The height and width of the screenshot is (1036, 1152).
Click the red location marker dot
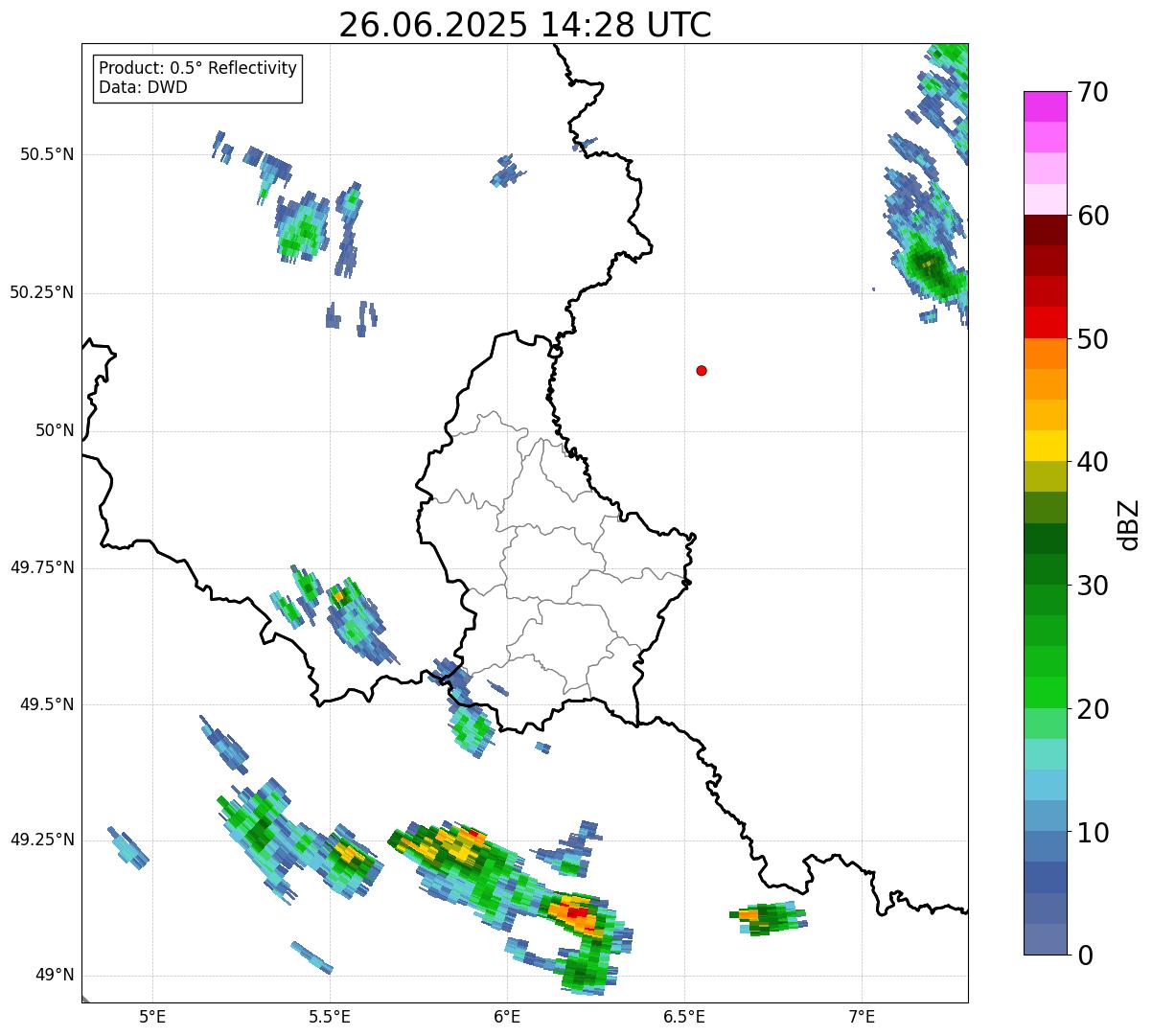click(x=702, y=370)
